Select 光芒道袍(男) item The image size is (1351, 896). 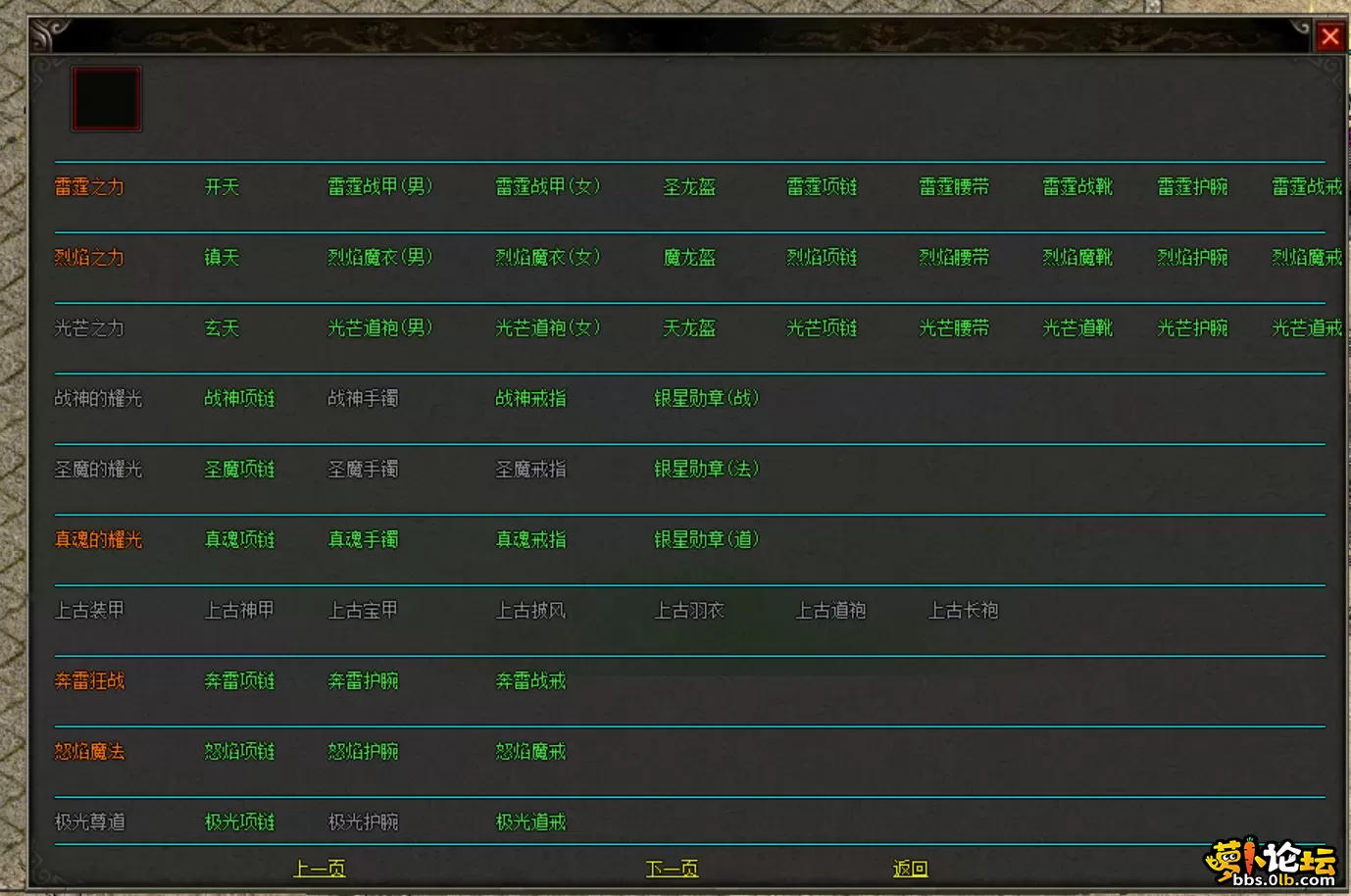tap(380, 327)
